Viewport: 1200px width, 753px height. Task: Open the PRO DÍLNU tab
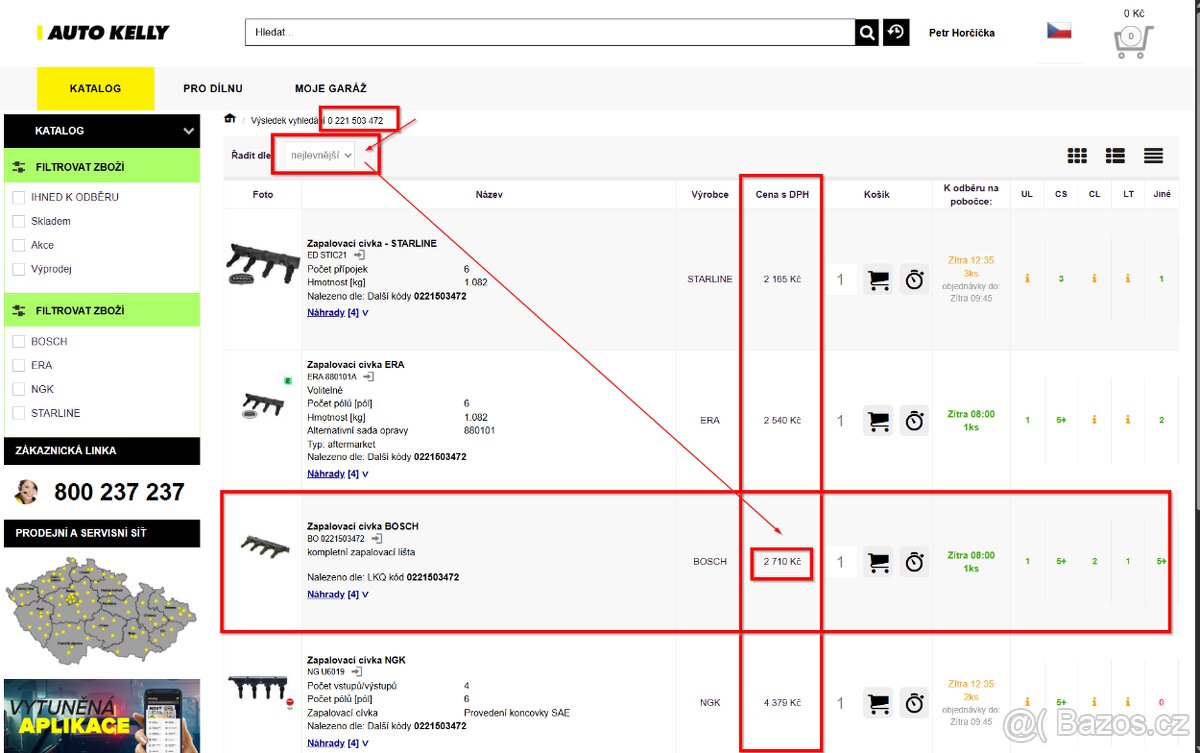point(213,89)
